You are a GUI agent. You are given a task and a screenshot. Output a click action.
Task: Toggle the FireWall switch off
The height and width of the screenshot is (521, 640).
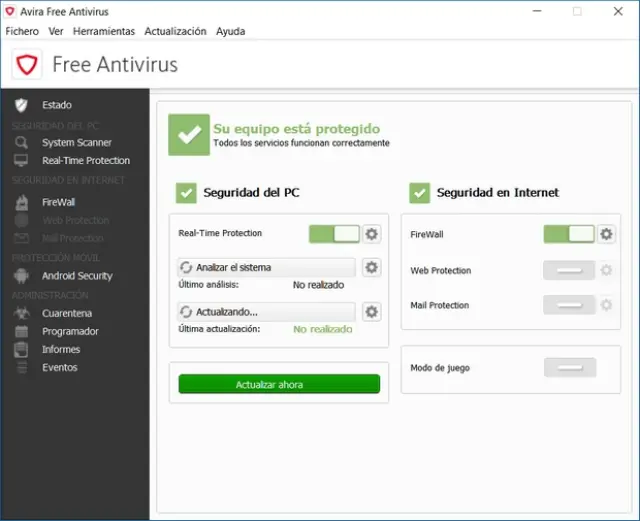tap(569, 234)
